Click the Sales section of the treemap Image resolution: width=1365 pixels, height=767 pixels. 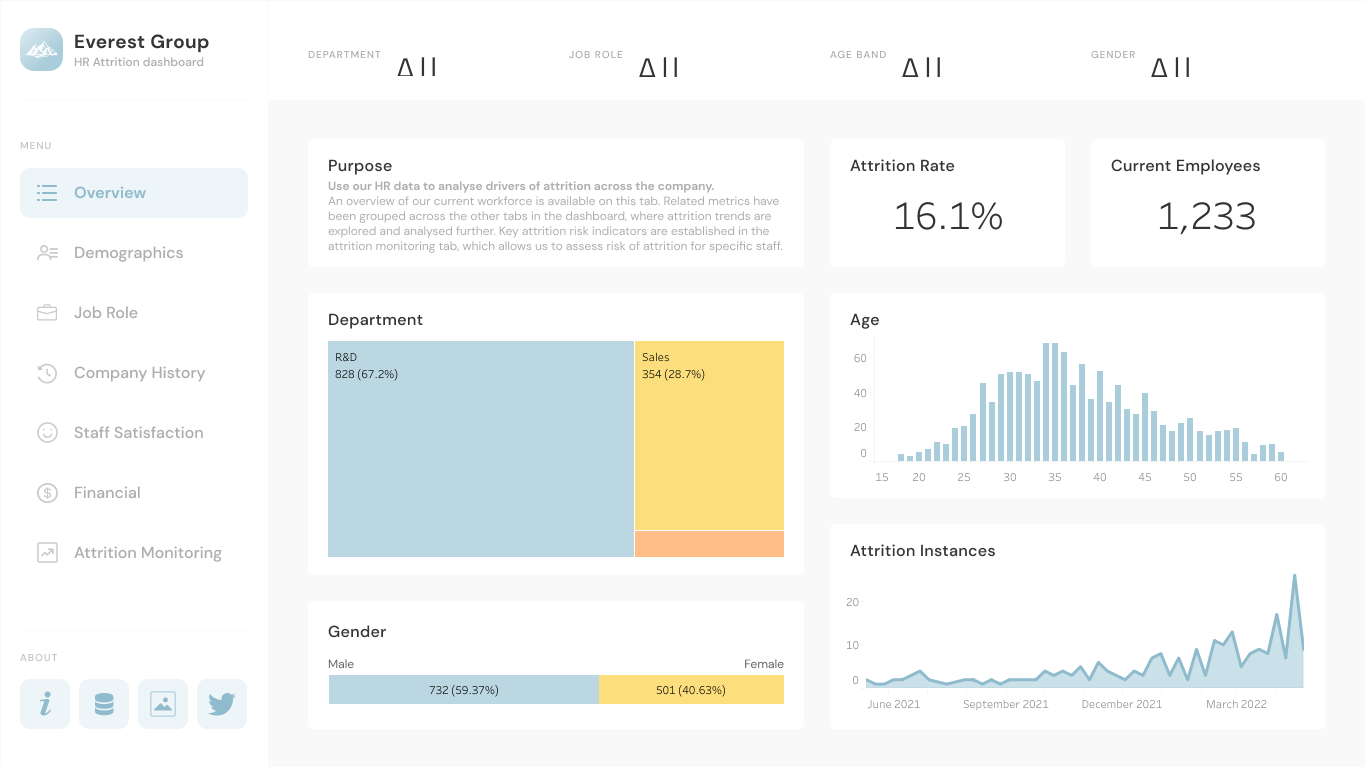pyautogui.click(x=709, y=435)
